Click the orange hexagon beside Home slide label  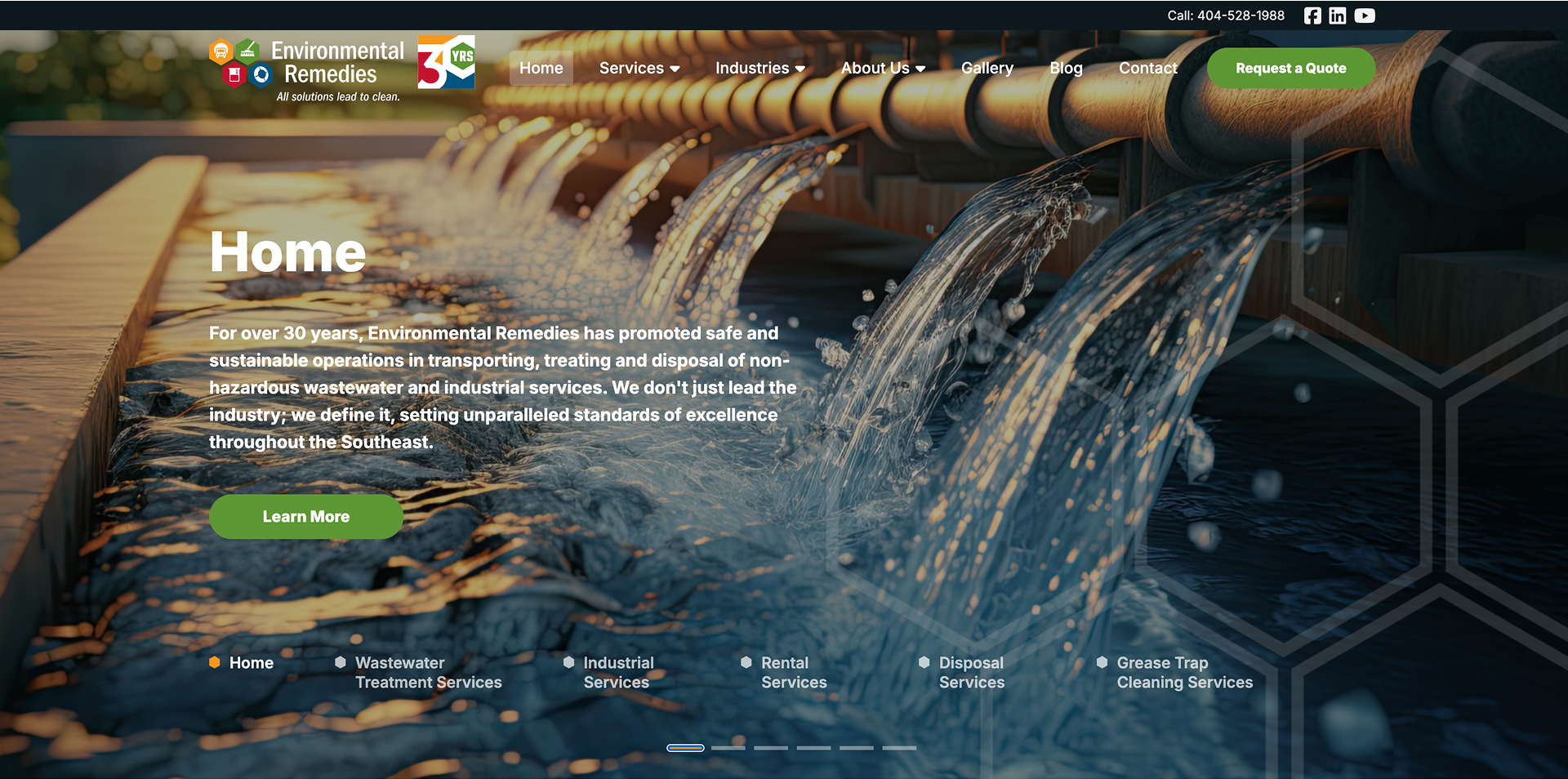tap(215, 662)
